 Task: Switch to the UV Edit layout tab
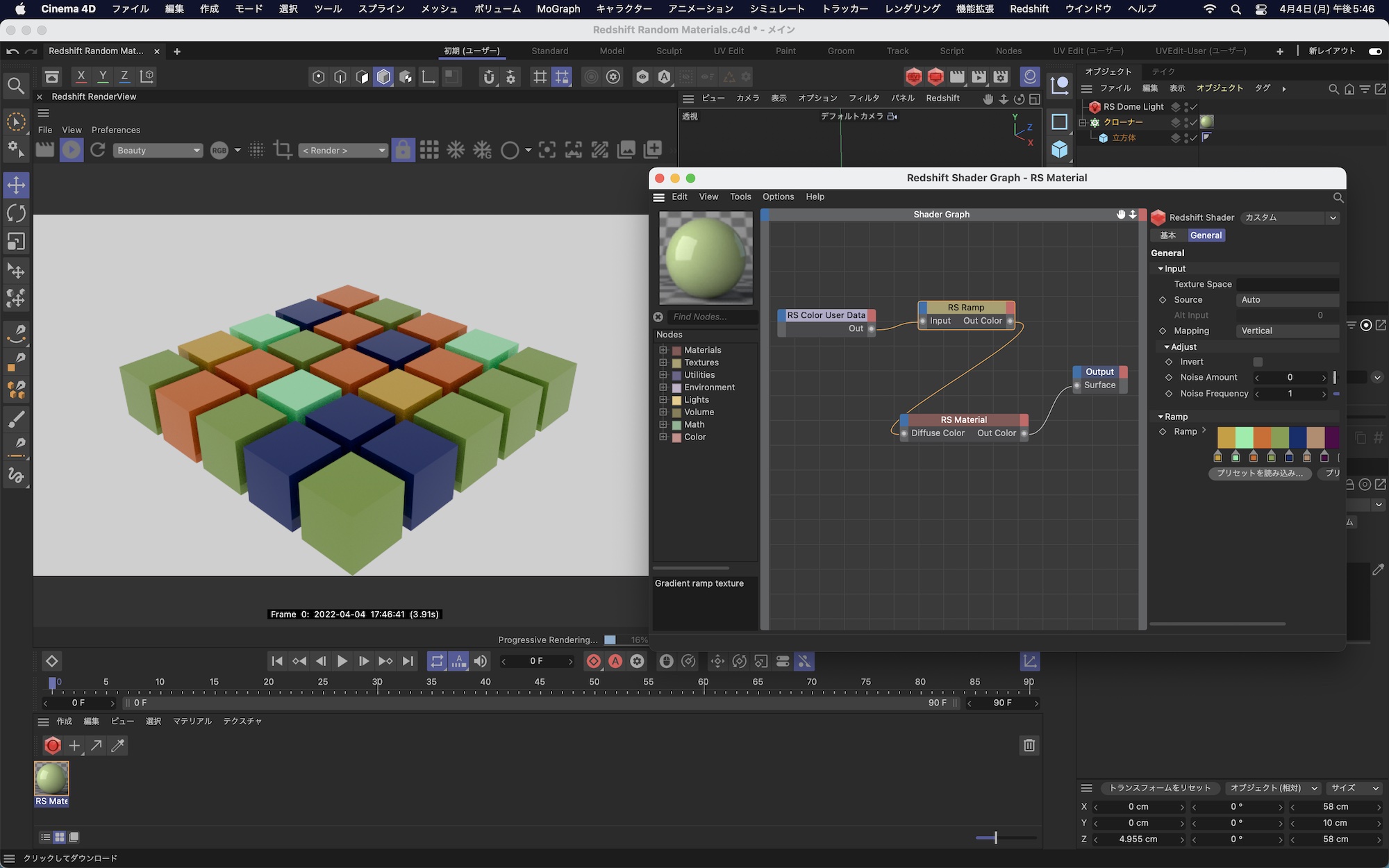point(729,51)
